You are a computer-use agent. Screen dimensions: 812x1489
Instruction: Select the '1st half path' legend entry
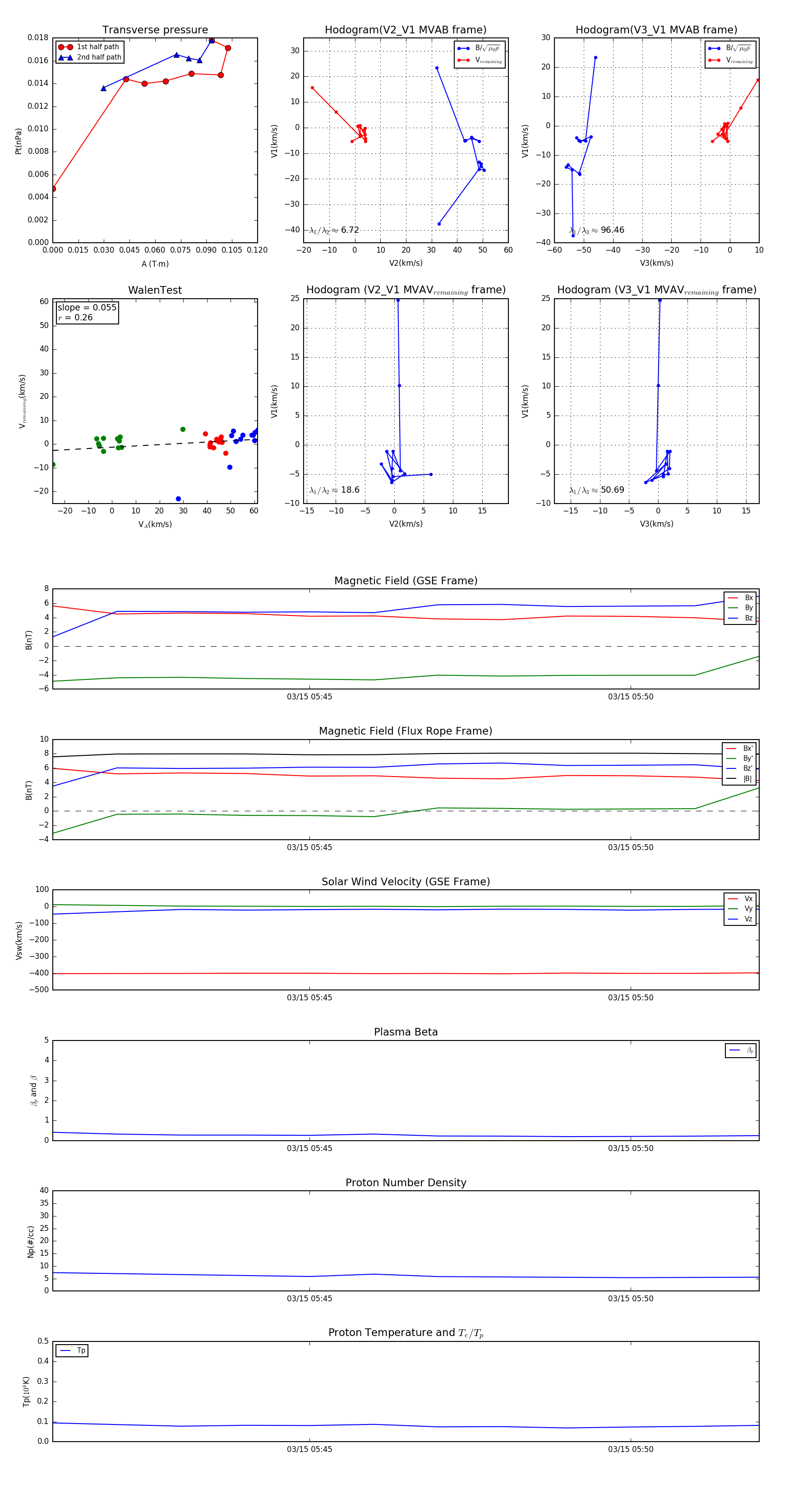coord(89,47)
